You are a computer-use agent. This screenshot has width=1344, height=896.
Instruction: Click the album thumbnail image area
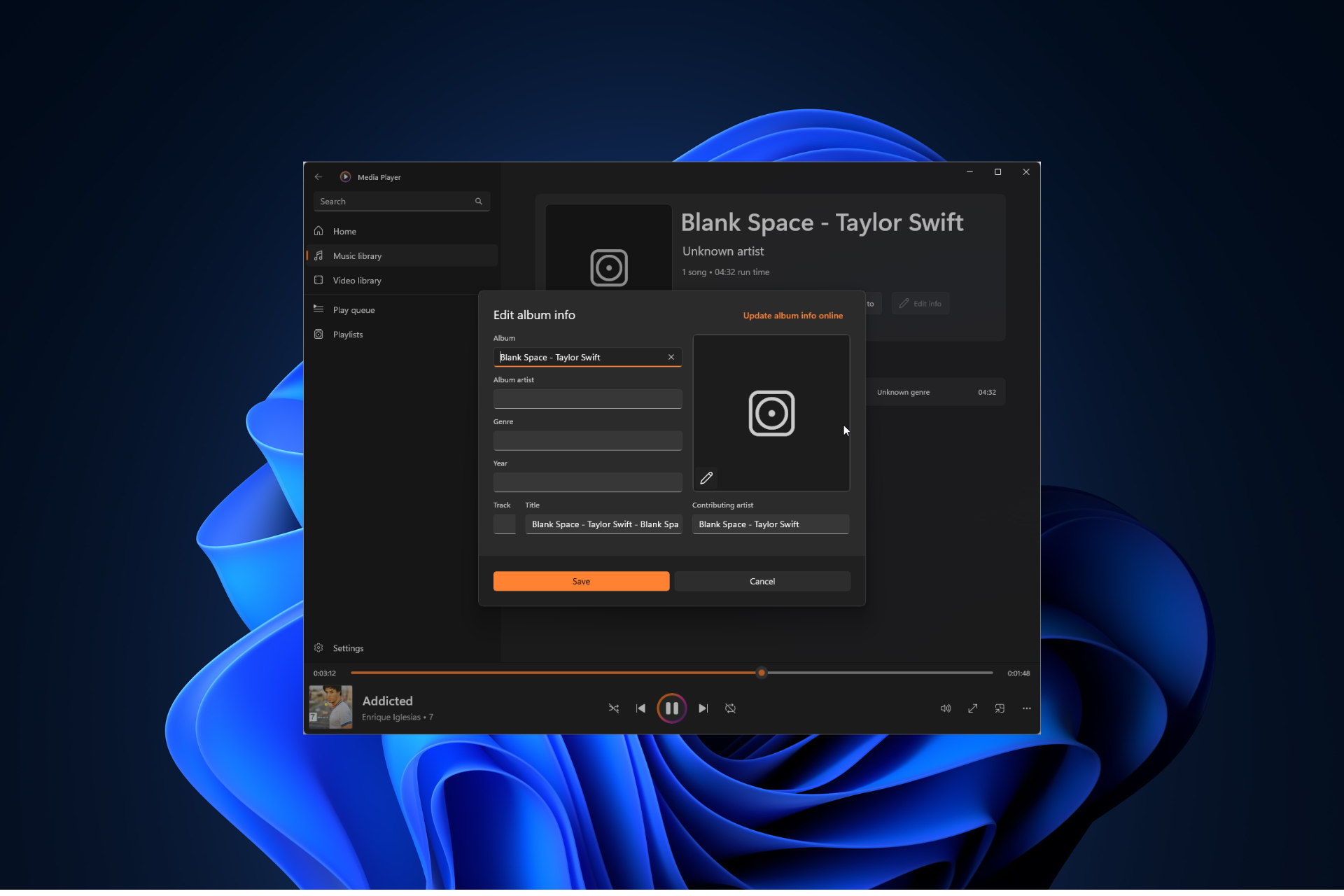[771, 411]
